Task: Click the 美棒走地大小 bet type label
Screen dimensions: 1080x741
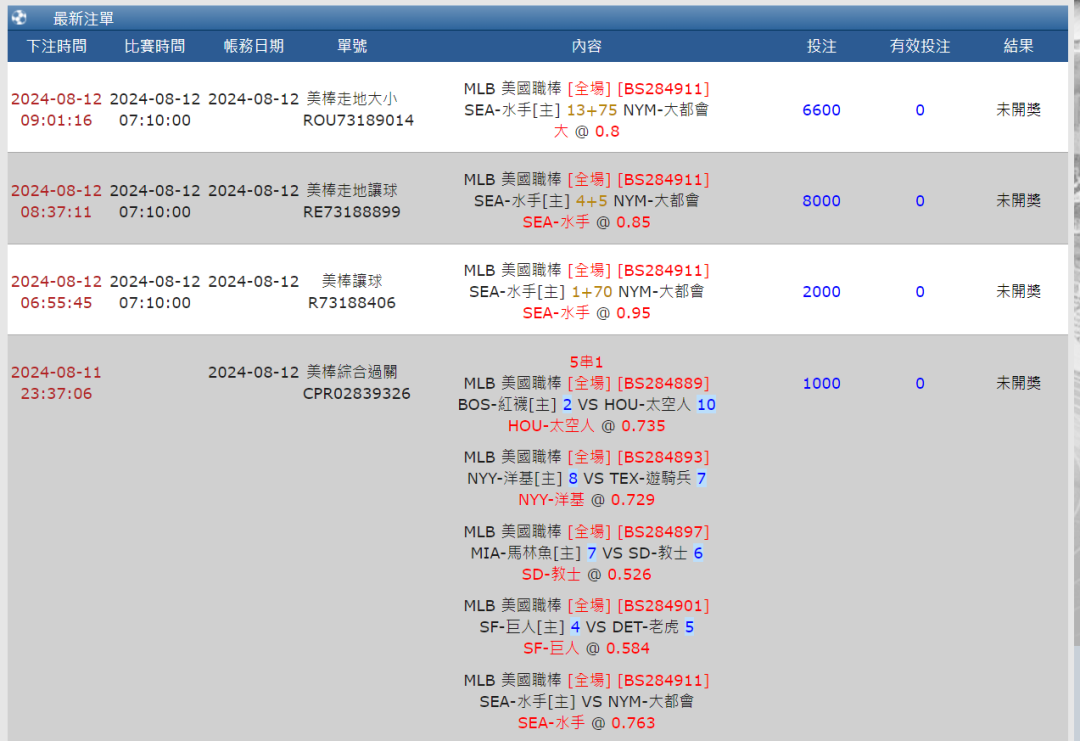Action: 352,99
